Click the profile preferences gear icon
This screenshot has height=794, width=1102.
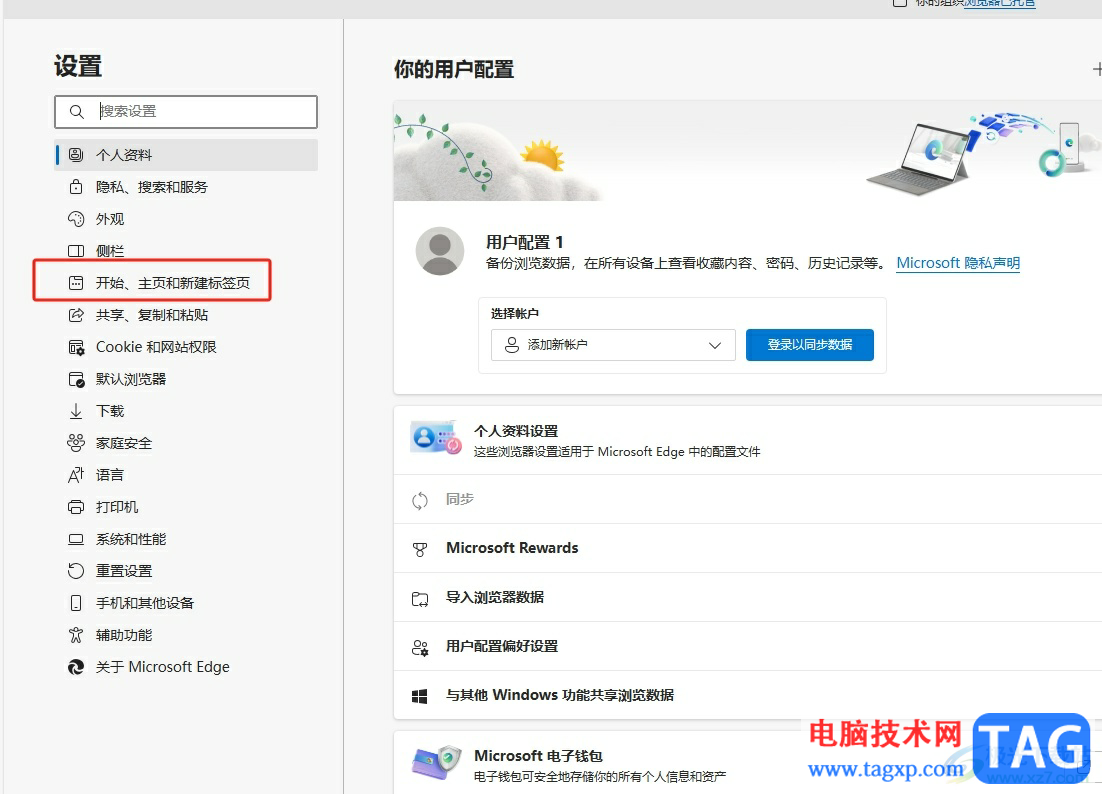(x=420, y=648)
